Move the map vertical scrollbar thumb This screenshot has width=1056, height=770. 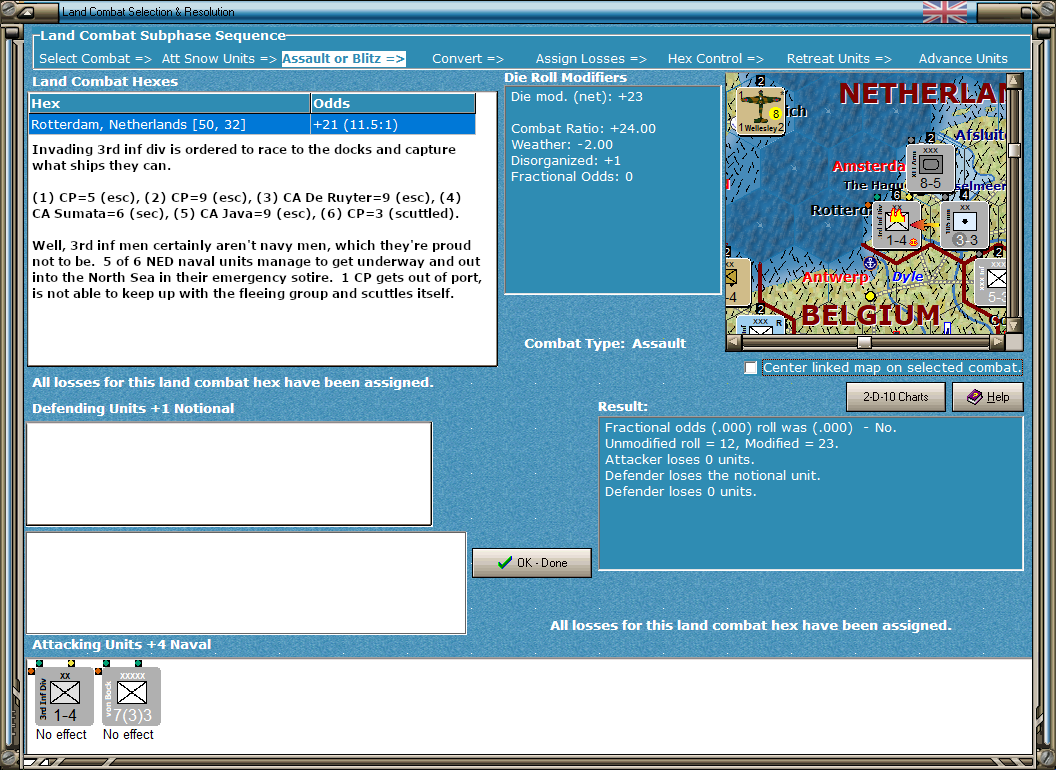pyautogui.click(x=1014, y=150)
